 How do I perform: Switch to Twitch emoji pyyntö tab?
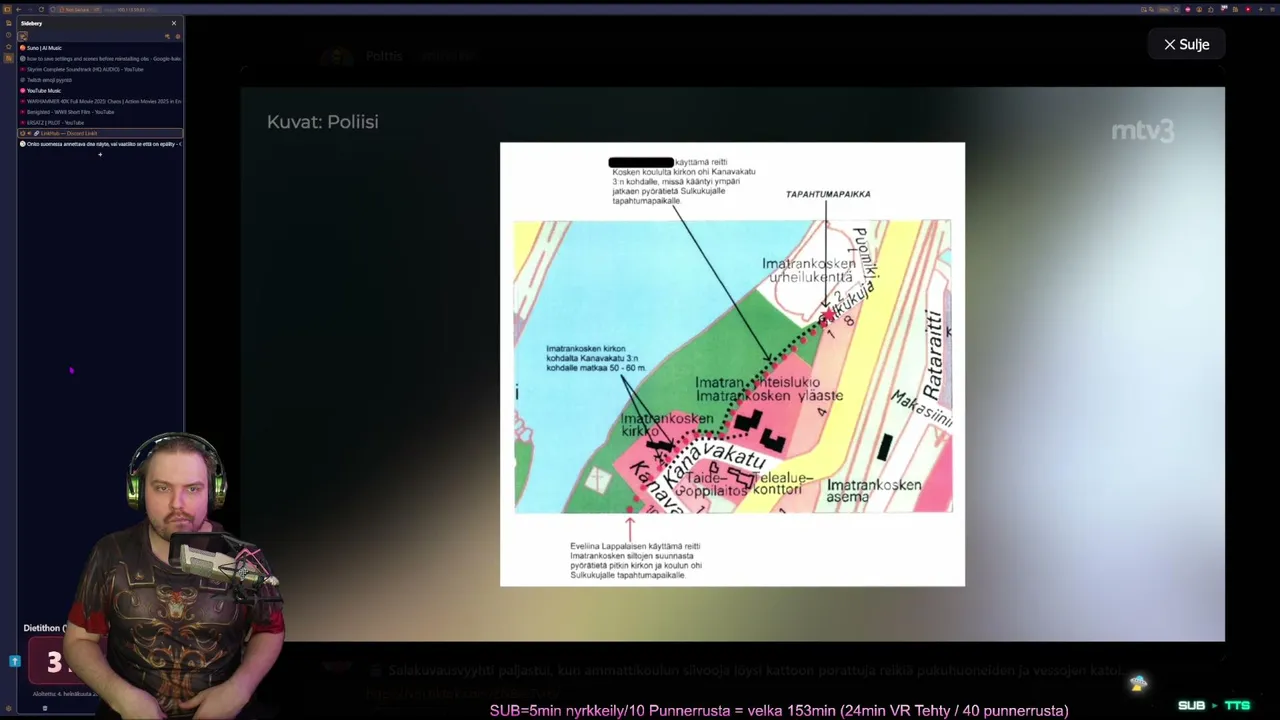tap(100, 80)
